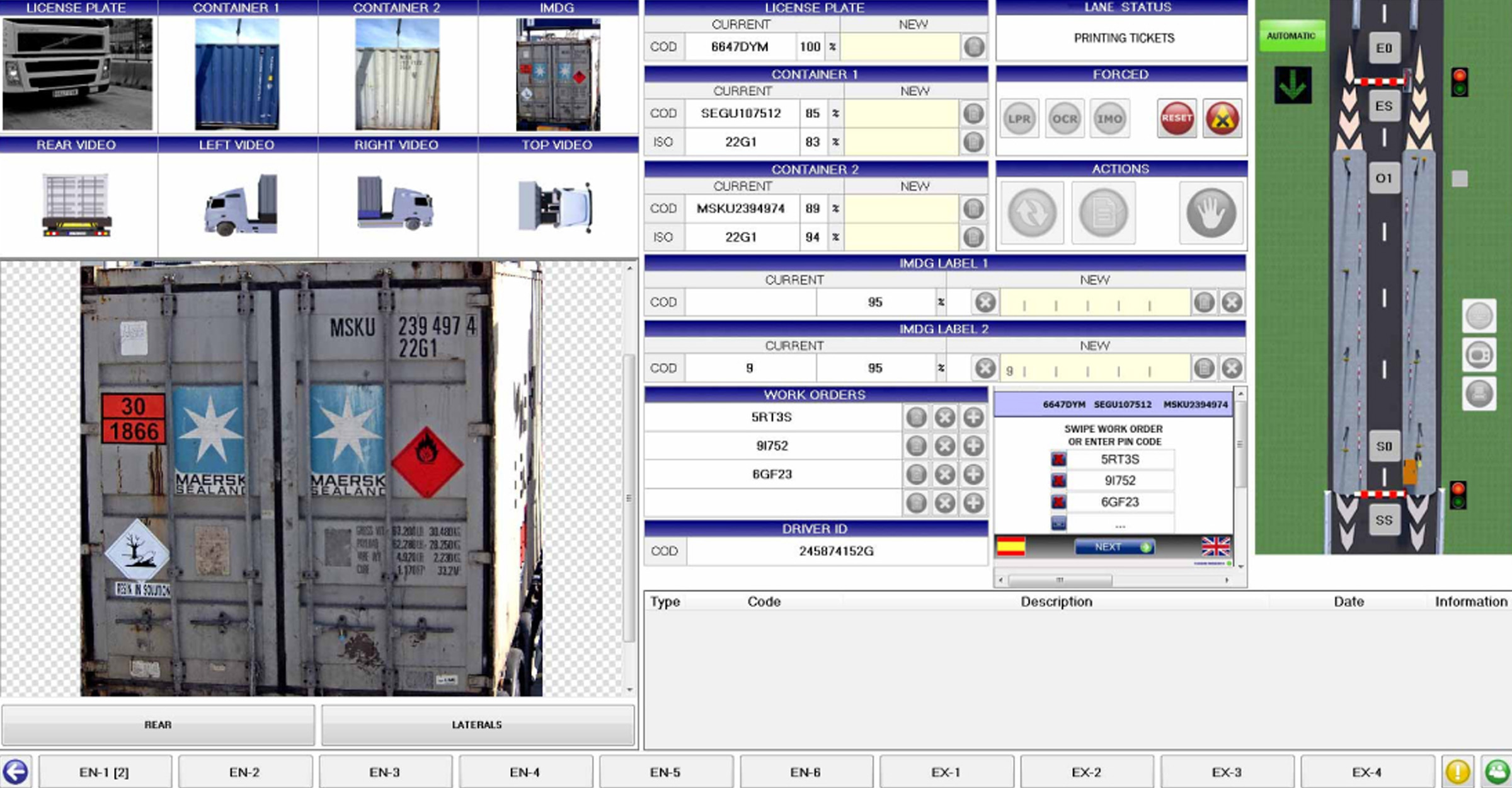Click the stop hand action button
The image size is (1512, 788).
coord(1211,214)
